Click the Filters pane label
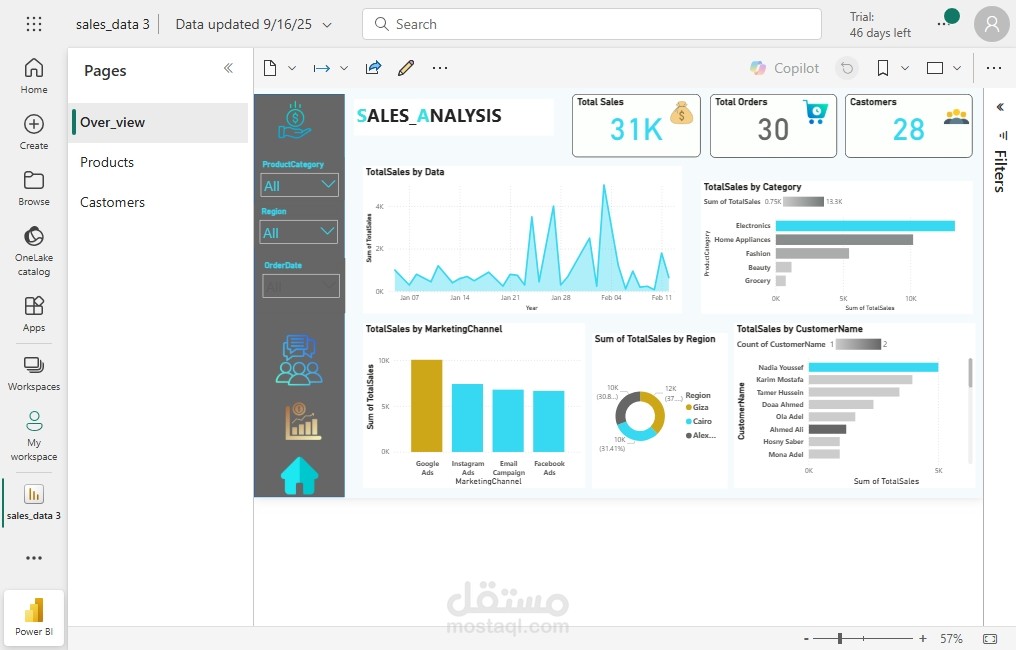 tap(1000, 171)
